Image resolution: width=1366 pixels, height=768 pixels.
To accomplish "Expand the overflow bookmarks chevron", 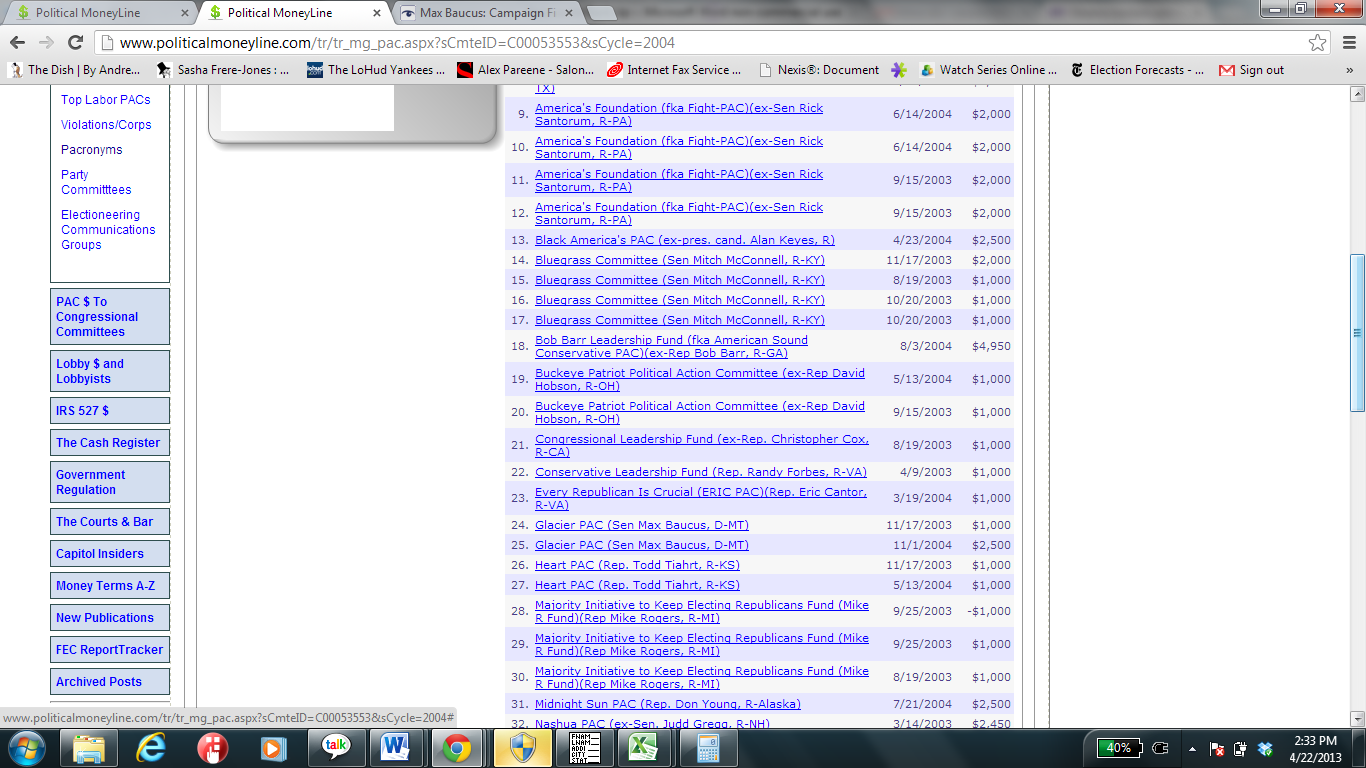I will click(x=1350, y=70).
